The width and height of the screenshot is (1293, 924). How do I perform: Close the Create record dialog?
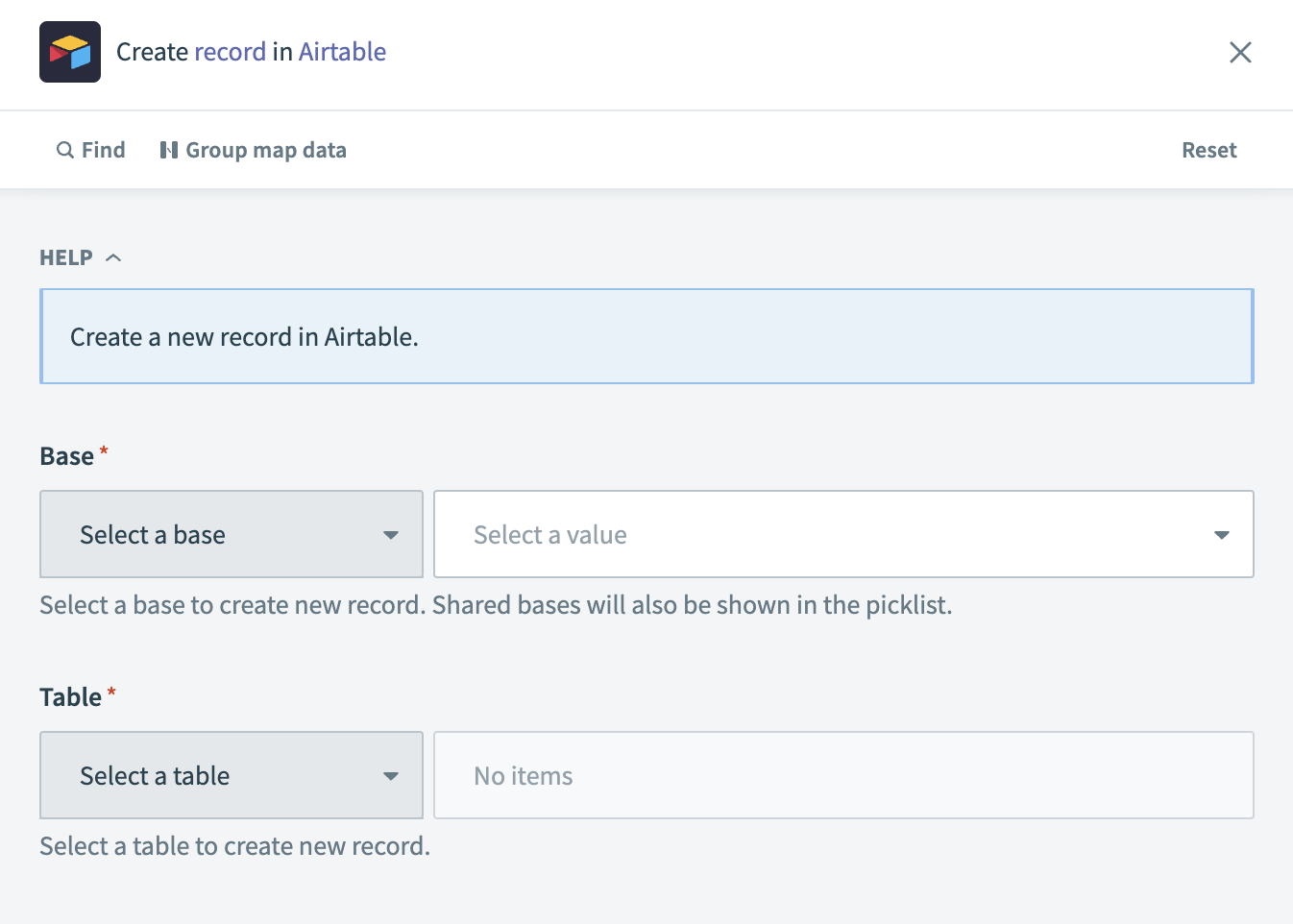click(x=1240, y=53)
